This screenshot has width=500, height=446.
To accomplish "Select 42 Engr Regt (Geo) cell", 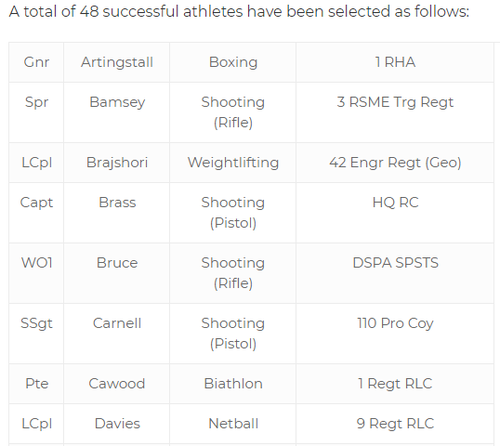I will point(395,163).
